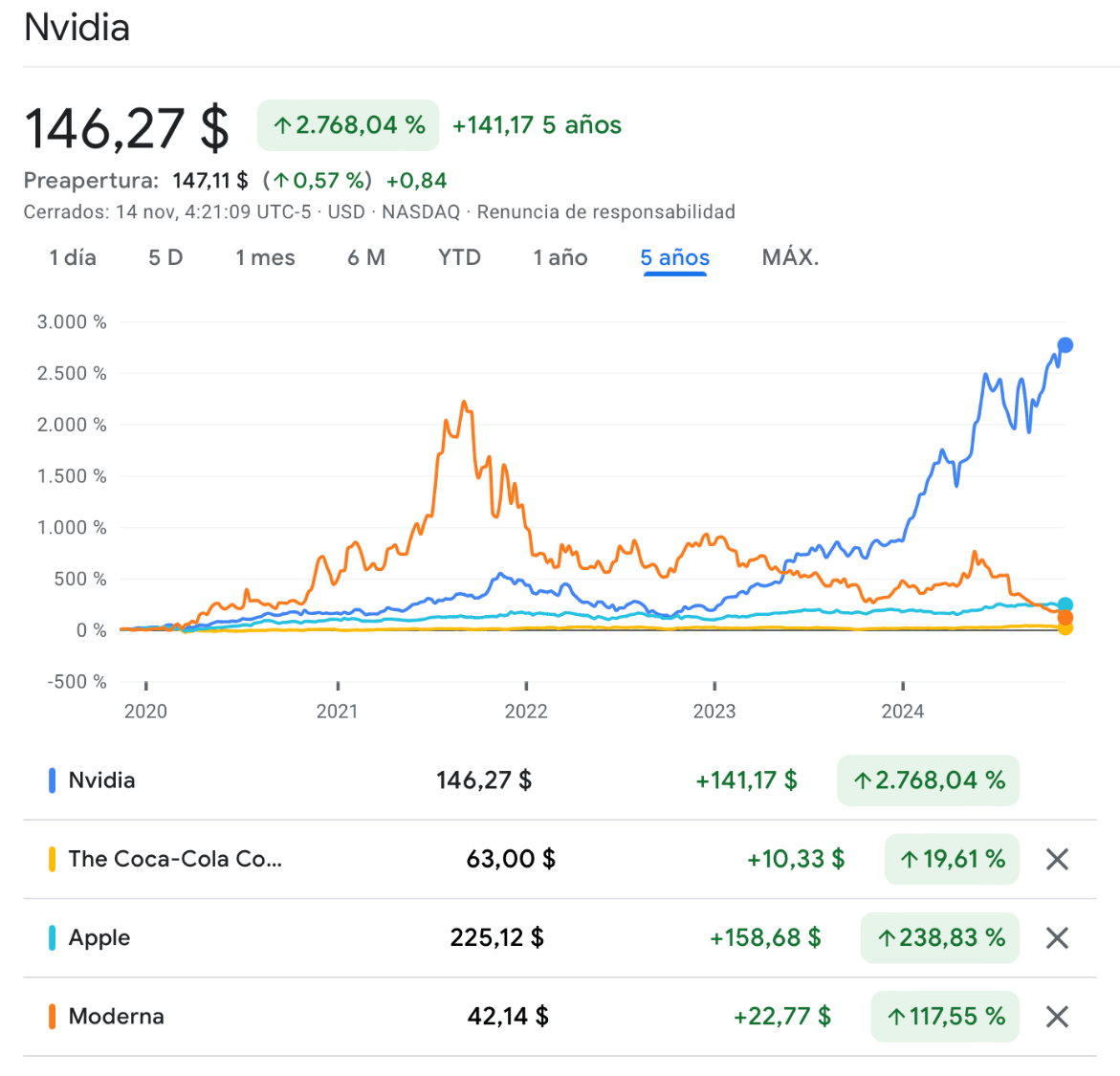
Task: Switch chart to 1 mes range
Action: pos(265,257)
